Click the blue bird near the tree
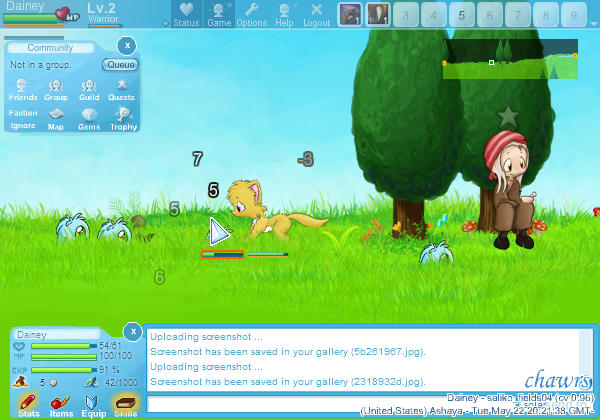600x420 pixels. pyautogui.click(x=437, y=252)
